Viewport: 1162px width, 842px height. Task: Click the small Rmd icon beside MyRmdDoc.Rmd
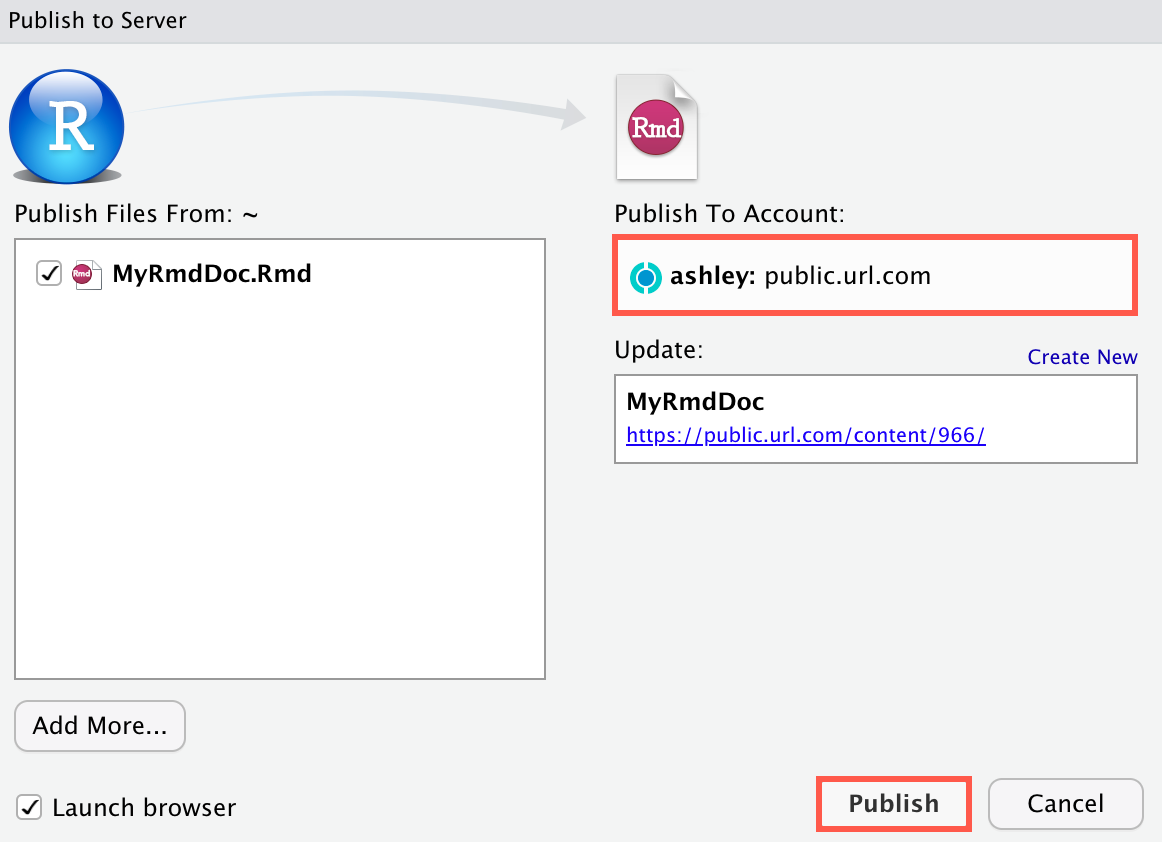tap(86, 273)
